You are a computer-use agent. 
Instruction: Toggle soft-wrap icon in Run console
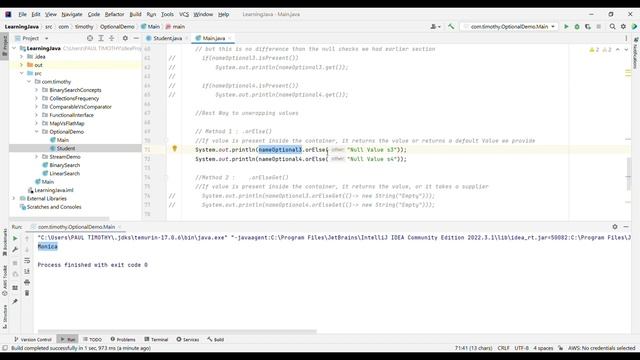[x=27, y=260]
